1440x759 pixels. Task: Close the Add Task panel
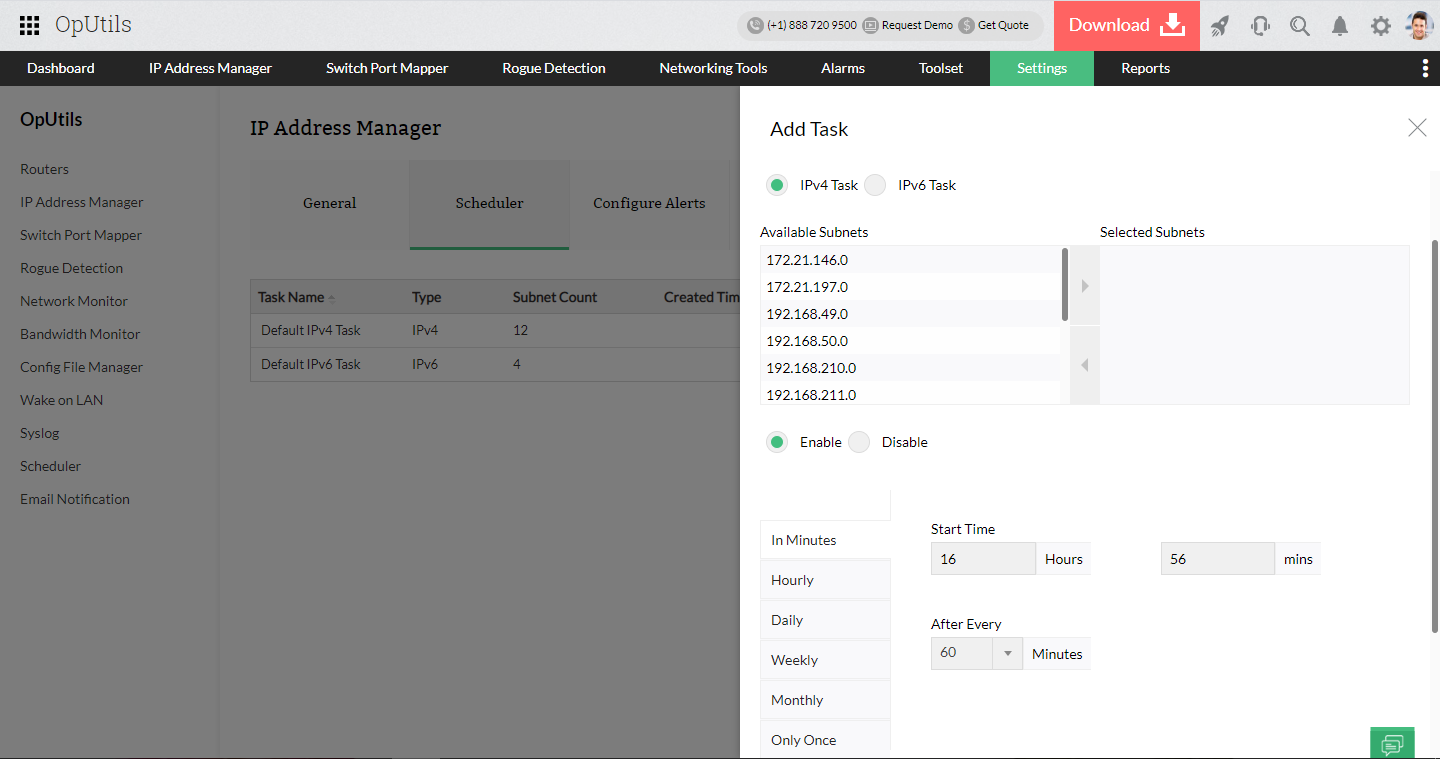pos(1417,127)
